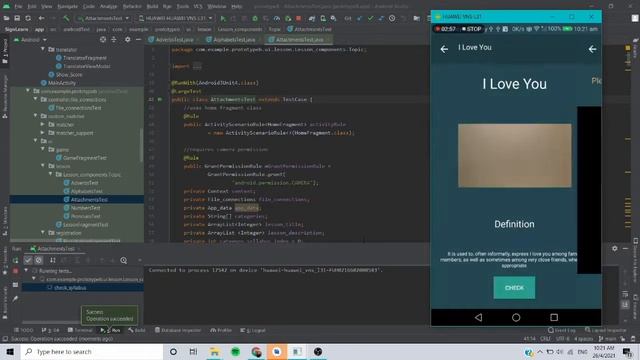Tap the CHECK button in phone app
Viewport: 640px width, 360px height.
[x=514, y=288]
